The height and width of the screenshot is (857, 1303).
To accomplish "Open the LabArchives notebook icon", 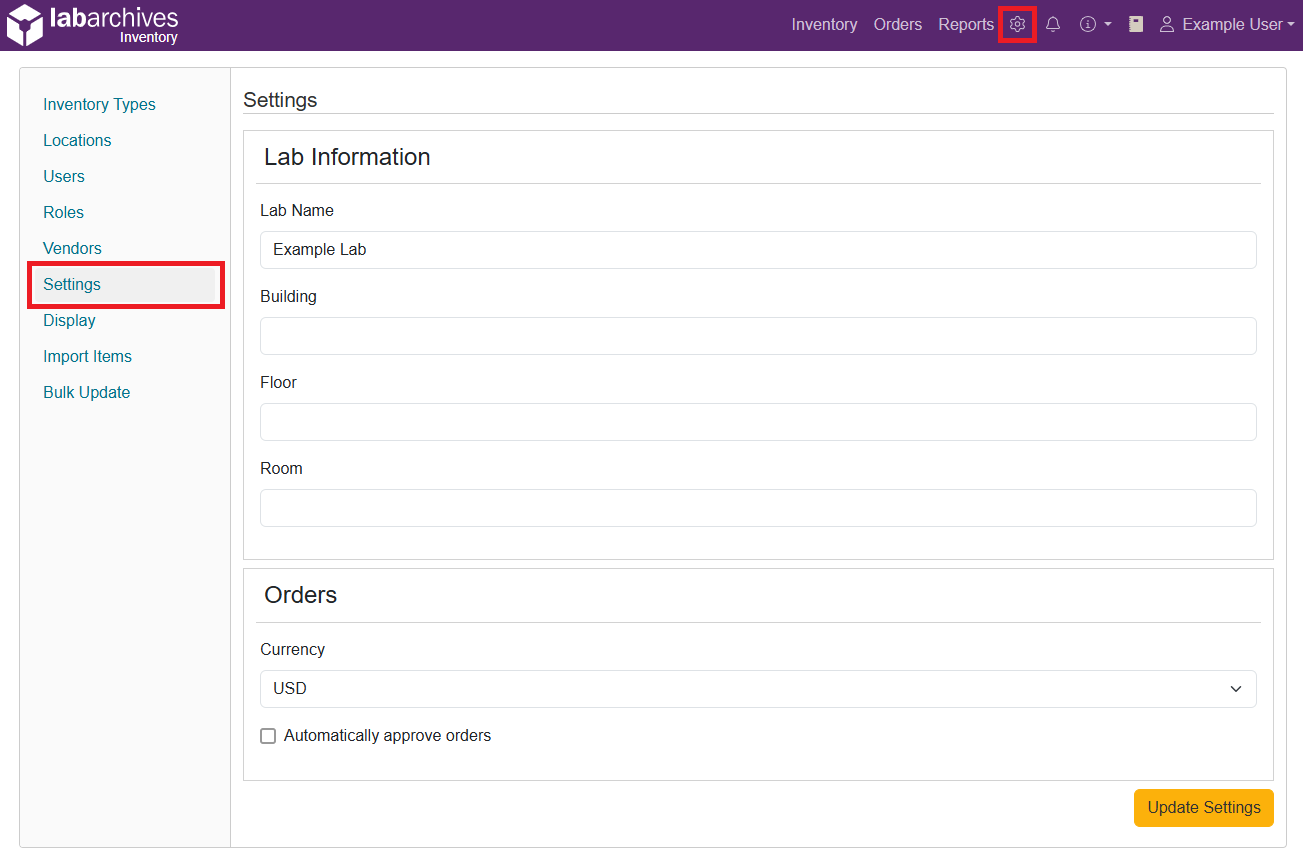I will (x=1136, y=24).
